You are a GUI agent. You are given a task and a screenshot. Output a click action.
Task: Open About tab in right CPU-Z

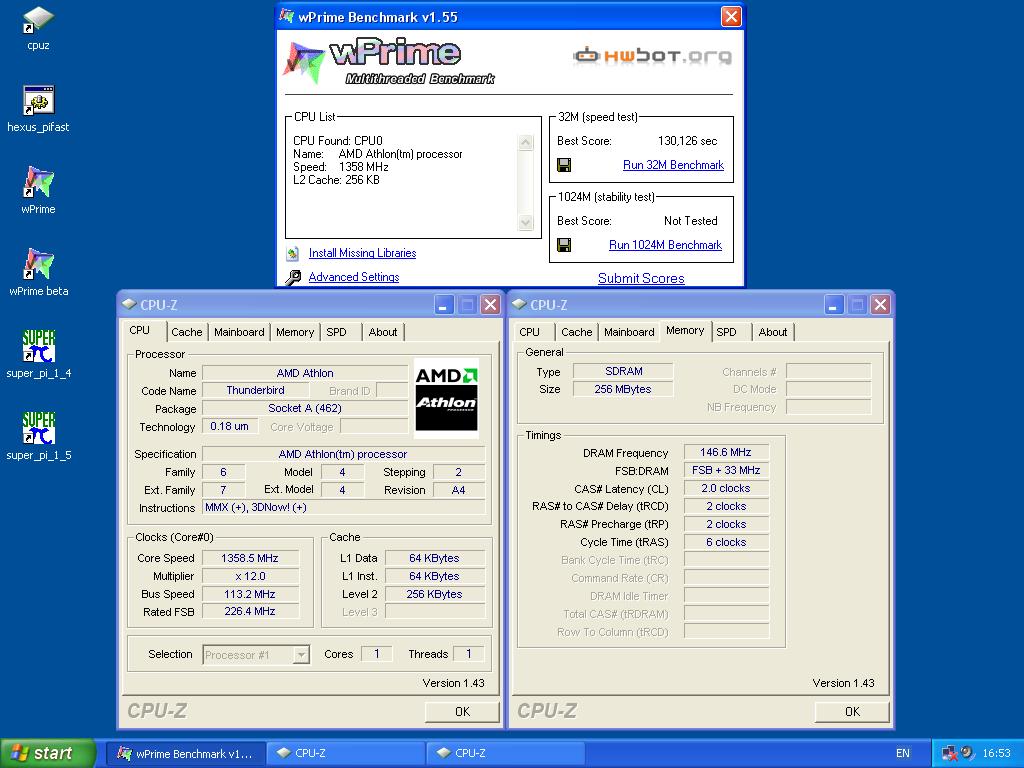[773, 332]
